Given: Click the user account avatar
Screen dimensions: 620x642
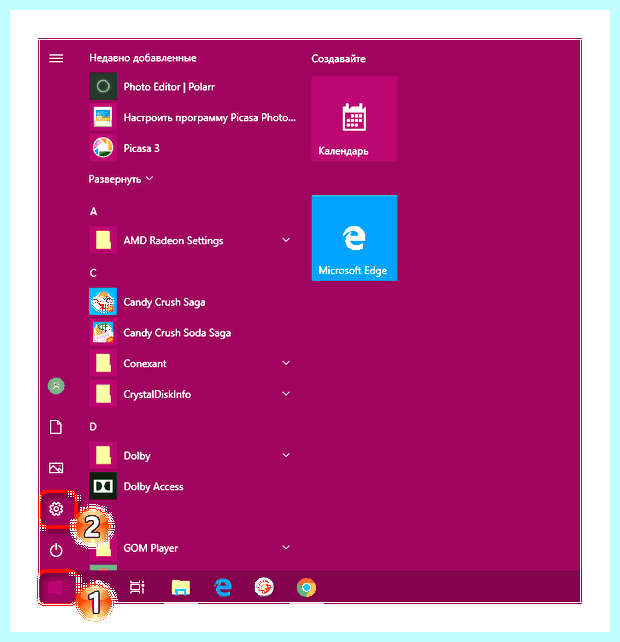Looking at the screenshot, I should (56, 386).
